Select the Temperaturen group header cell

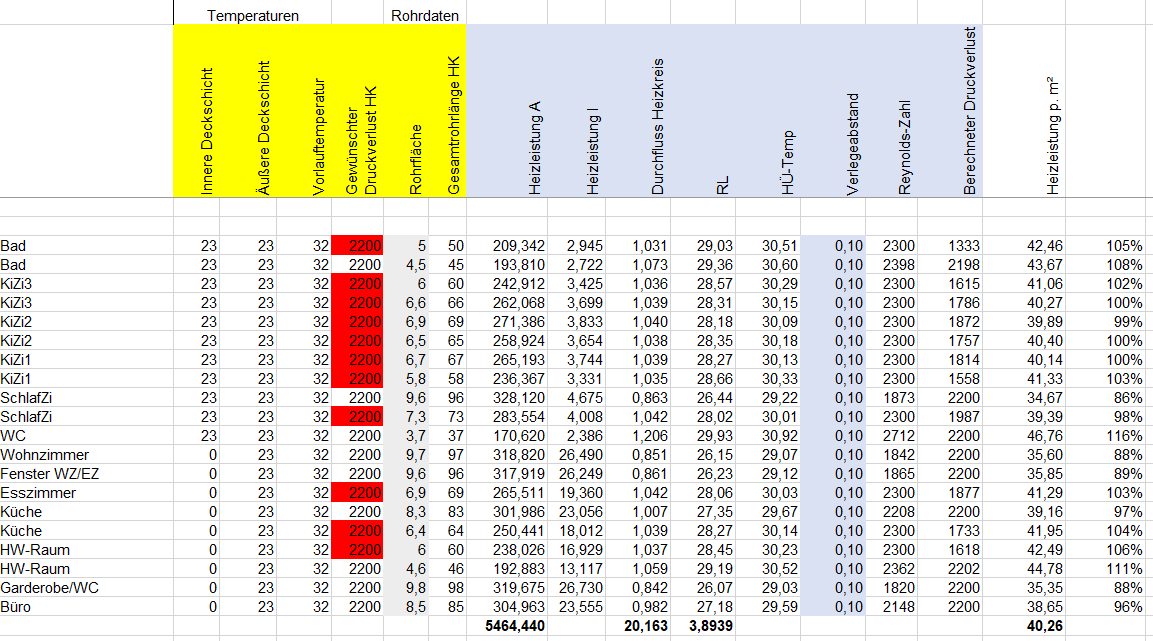coord(252,15)
